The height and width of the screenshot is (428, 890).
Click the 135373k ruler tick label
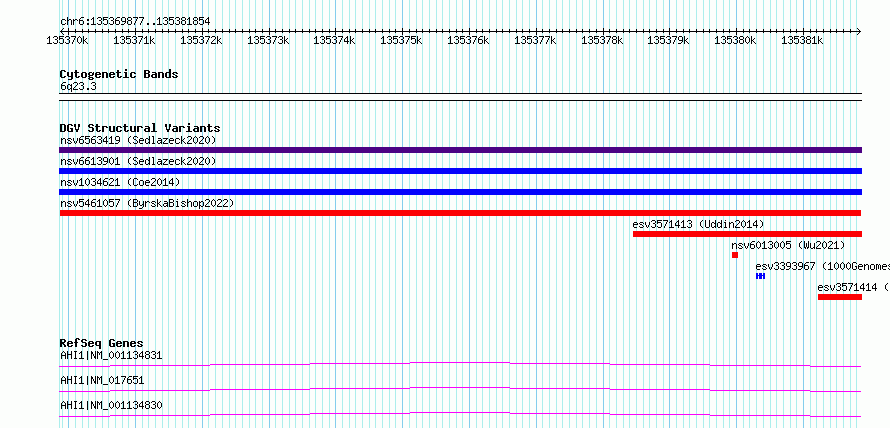[x=268, y=40]
